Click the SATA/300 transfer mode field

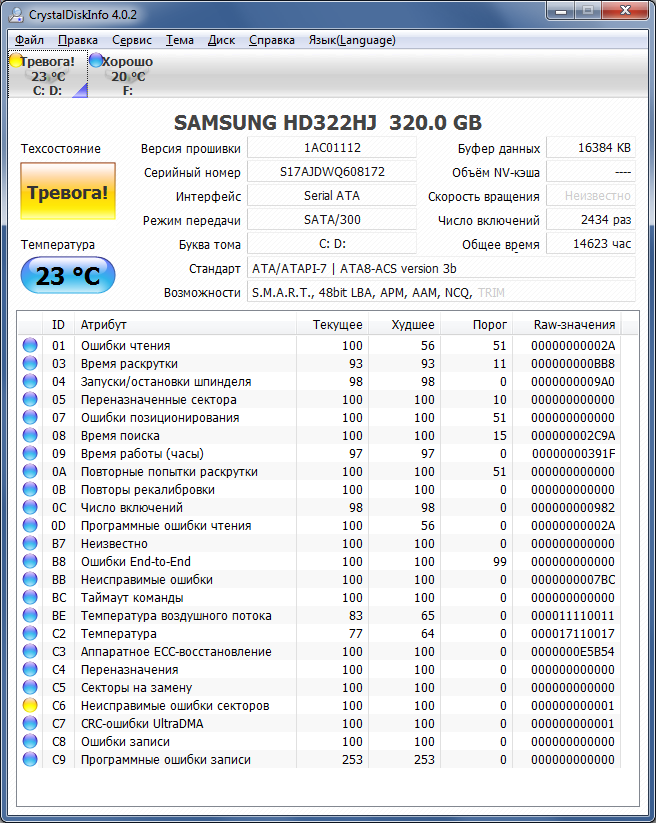pyautogui.click(x=332, y=219)
